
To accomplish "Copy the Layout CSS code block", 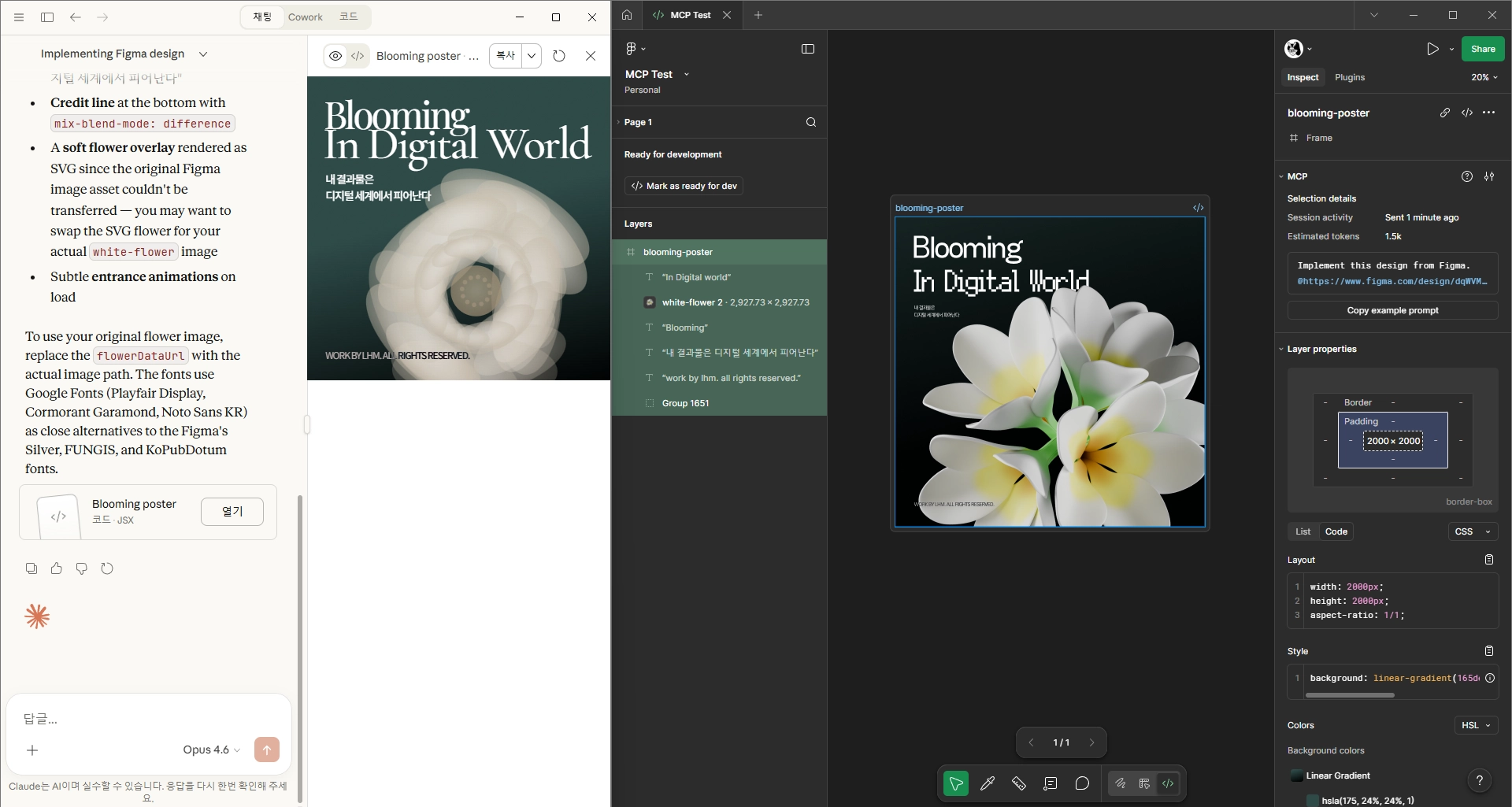I will click(x=1488, y=560).
